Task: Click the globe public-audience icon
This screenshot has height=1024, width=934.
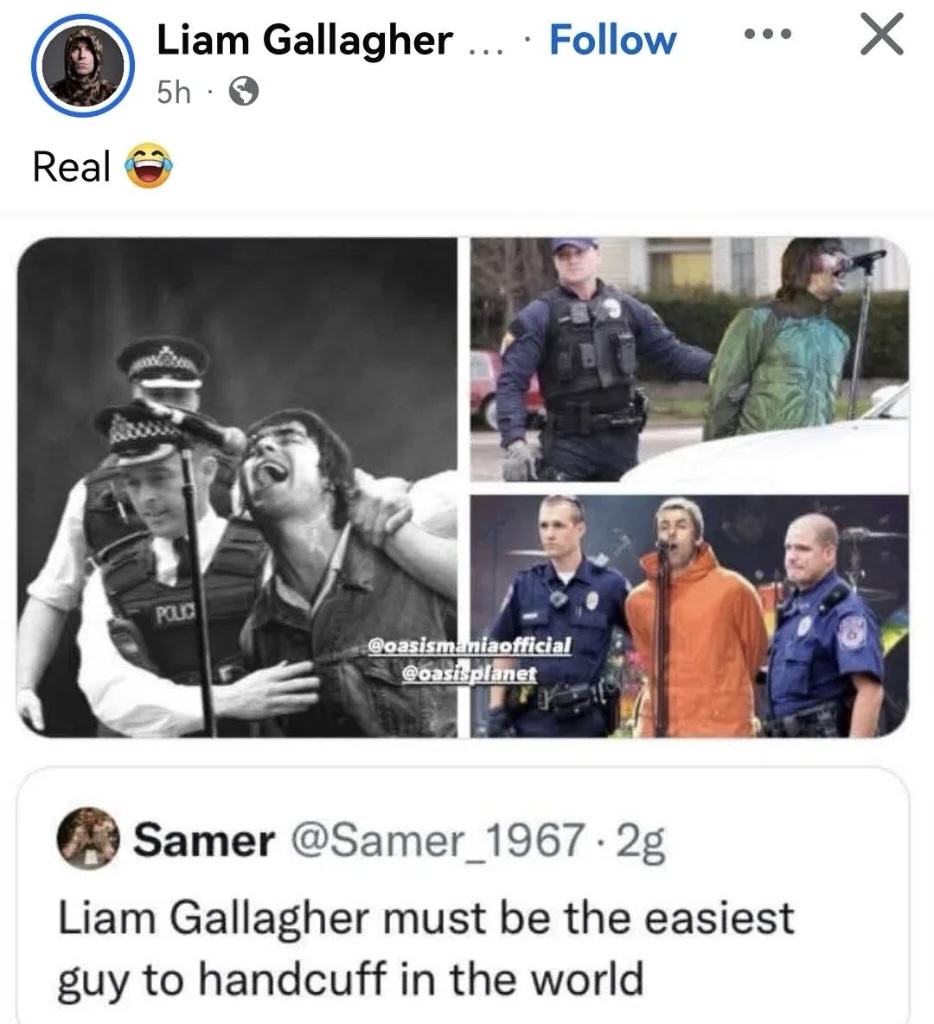Action: [x=244, y=91]
